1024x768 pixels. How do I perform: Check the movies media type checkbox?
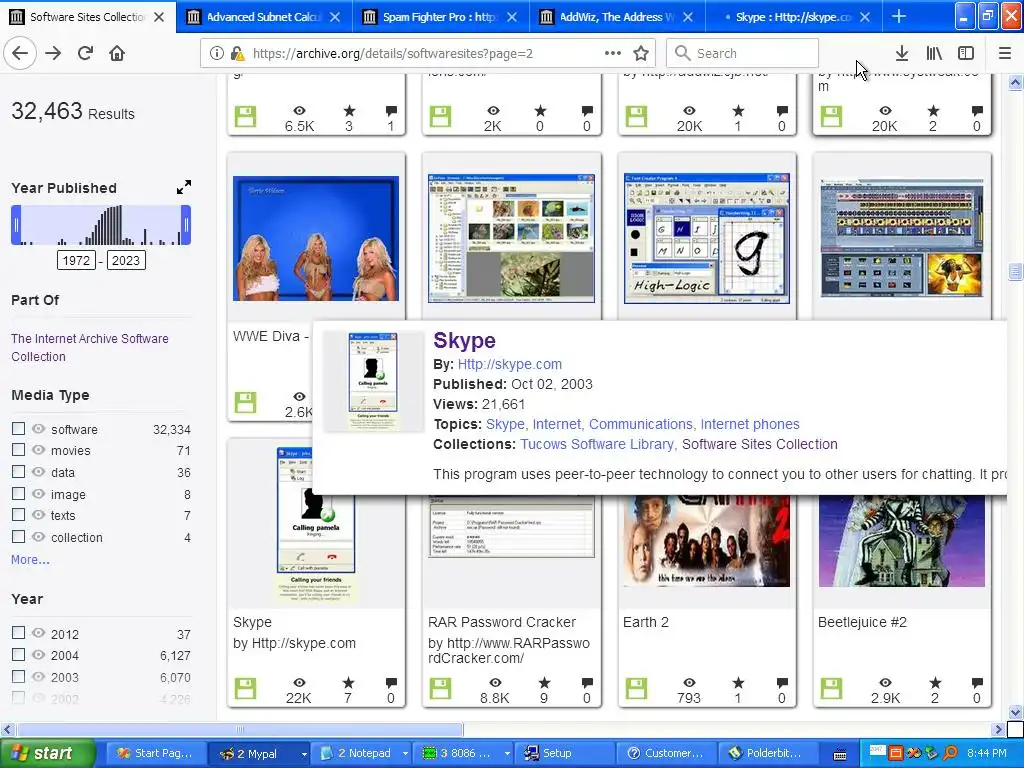click(x=18, y=450)
